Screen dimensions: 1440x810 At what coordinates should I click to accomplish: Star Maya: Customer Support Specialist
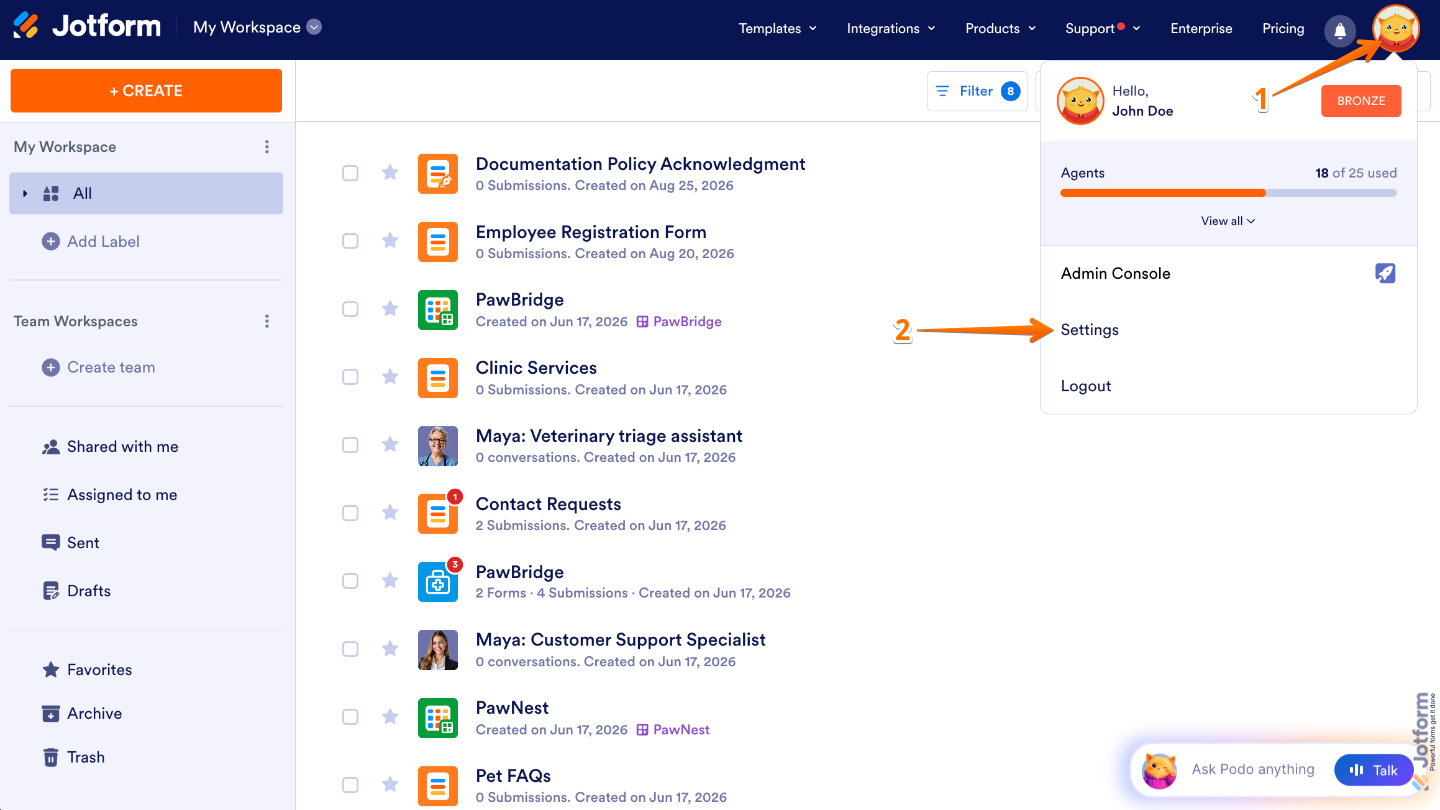coord(390,648)
